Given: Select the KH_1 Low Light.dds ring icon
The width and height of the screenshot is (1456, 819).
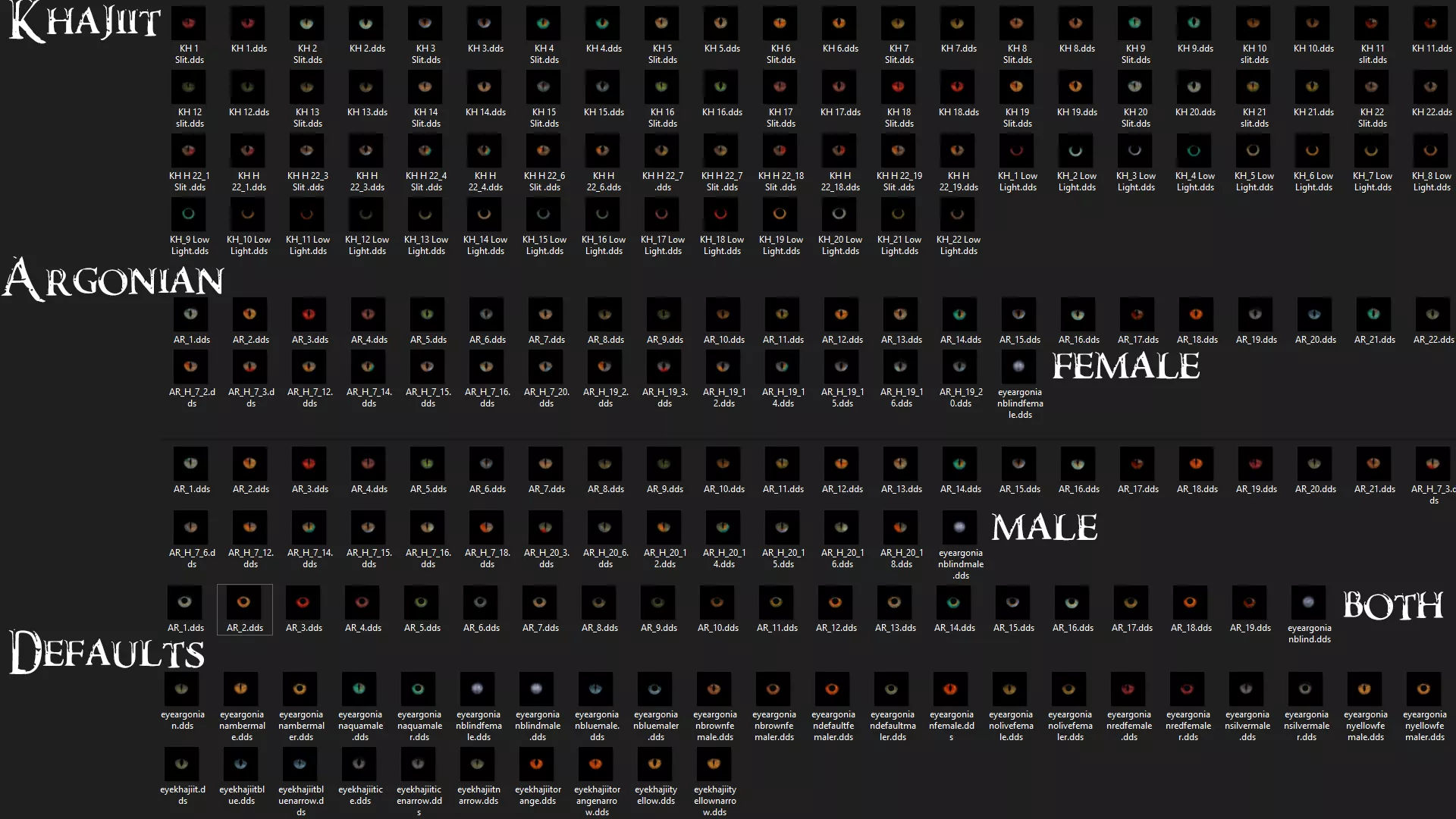Looking at the screenshot, I should (1017, 151).
